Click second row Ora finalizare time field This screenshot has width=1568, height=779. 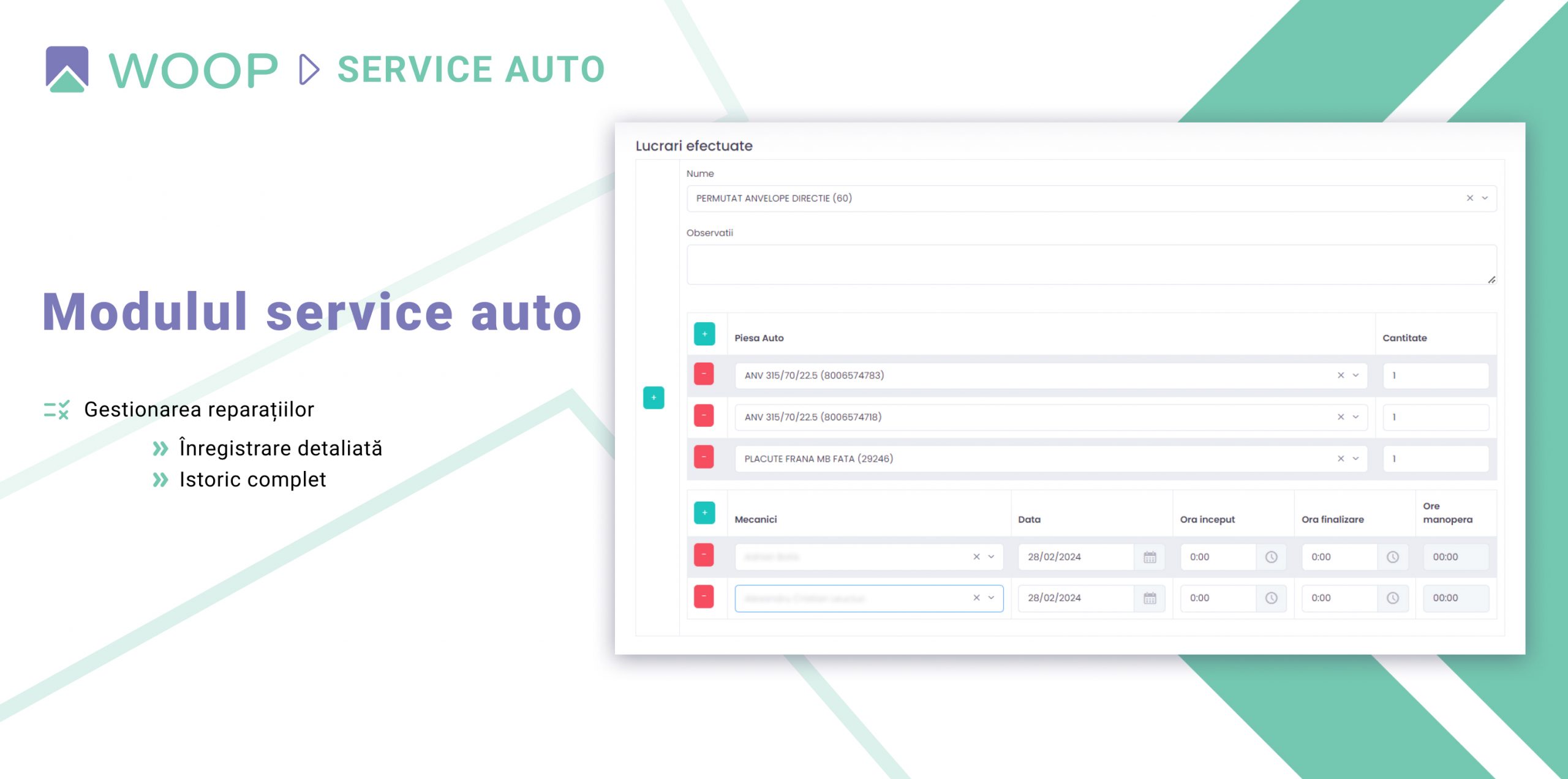[1340, 598]
